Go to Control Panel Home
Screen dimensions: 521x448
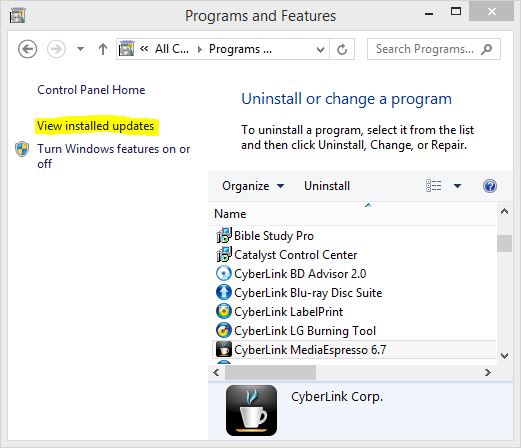[x=91, y=90]
